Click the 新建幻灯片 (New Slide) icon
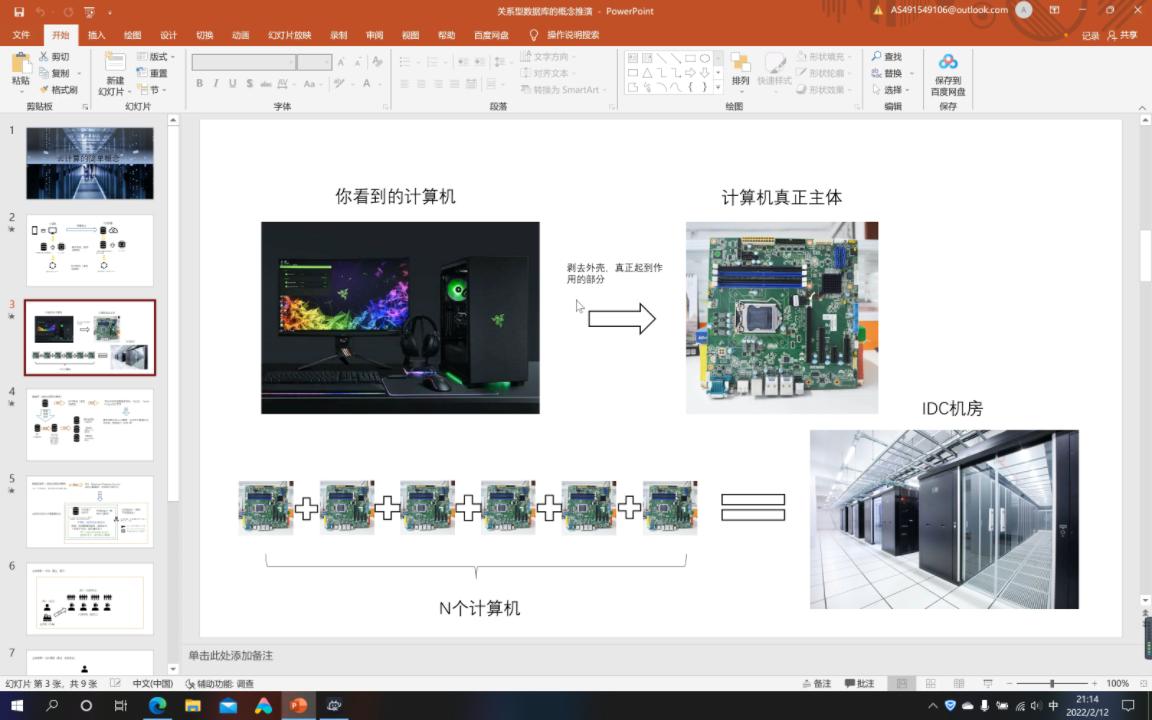Image resolution: width=1152 pixels, height=720 pixels. point(114,62)
